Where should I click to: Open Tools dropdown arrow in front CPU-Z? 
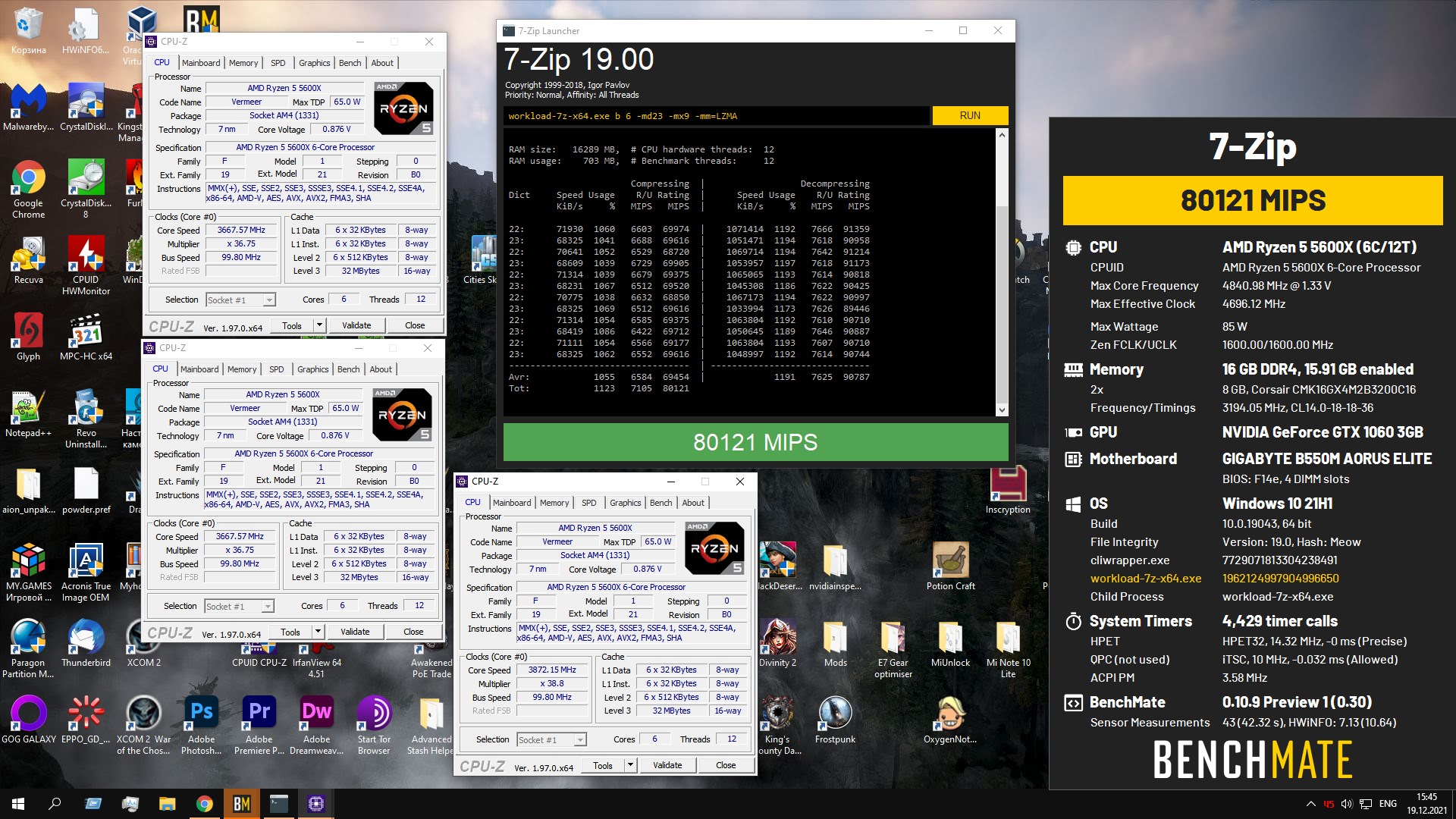pyautogui.click(x=630, y=765)
